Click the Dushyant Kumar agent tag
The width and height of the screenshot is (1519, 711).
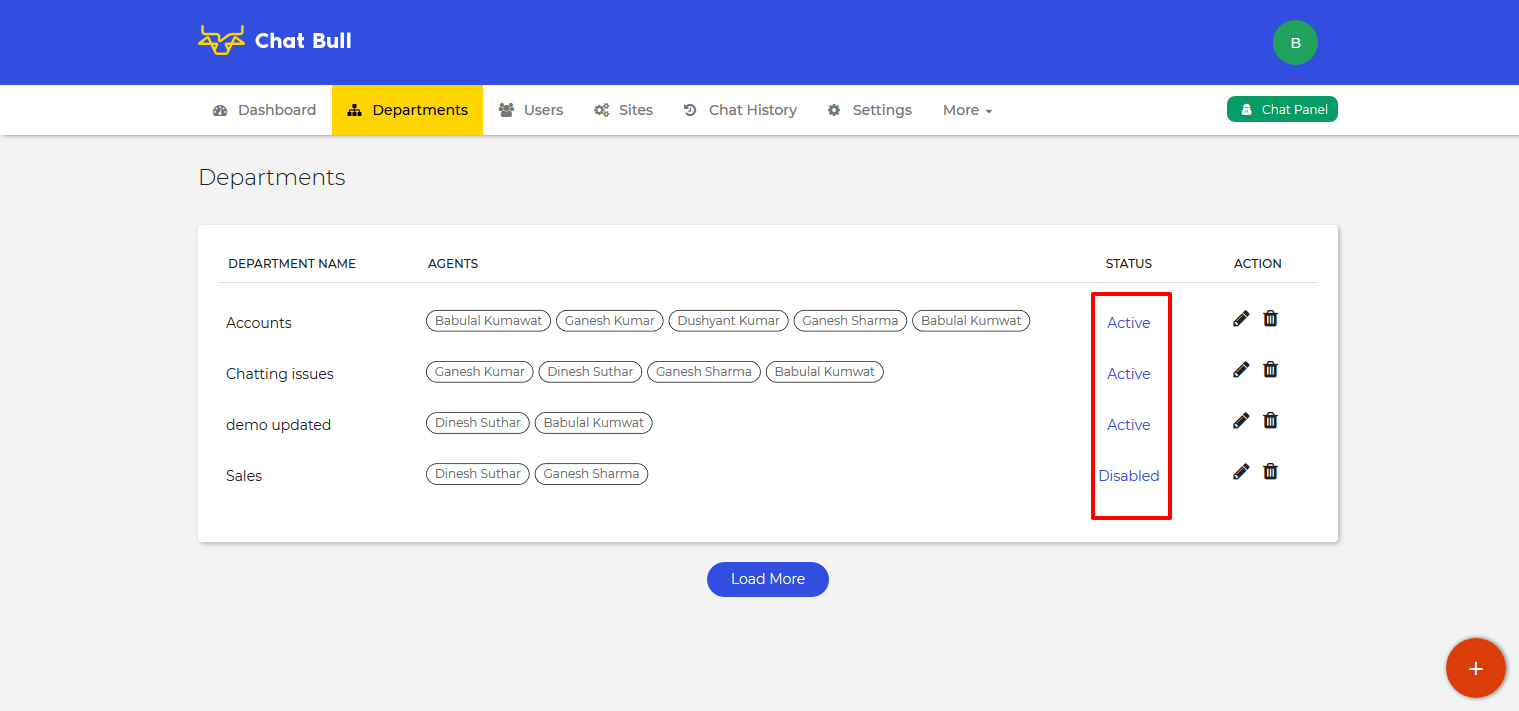[728, 321]
